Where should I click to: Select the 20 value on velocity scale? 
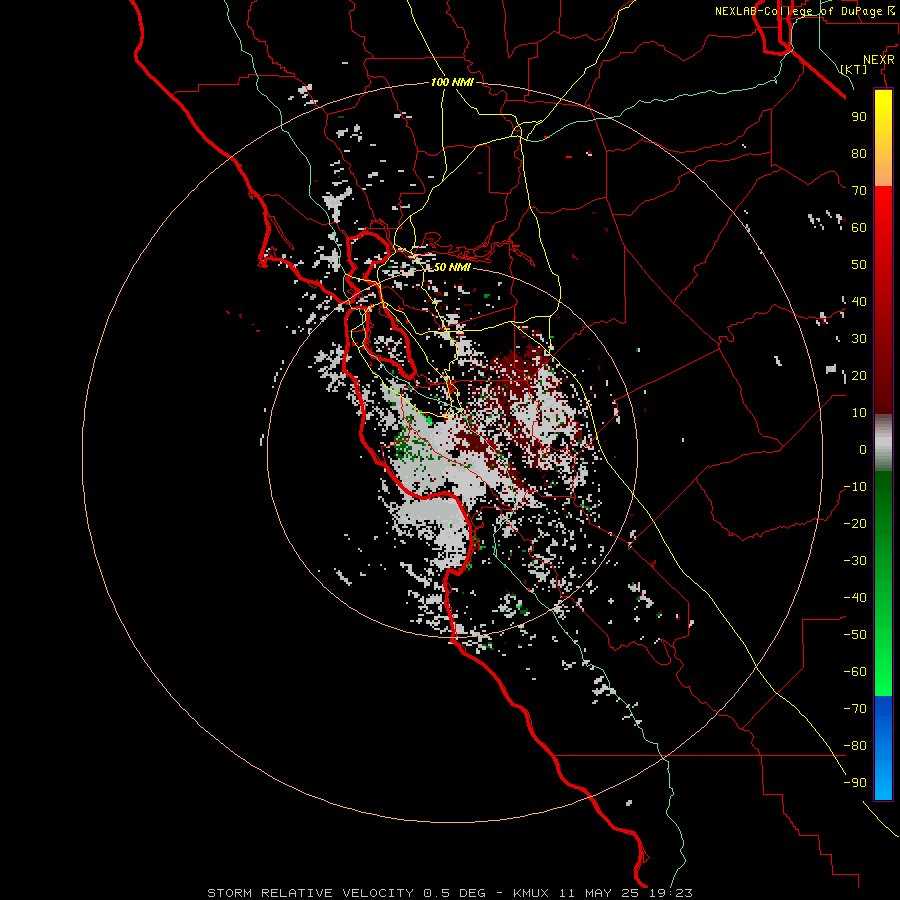pyautogui.click(x=859, y=375)
